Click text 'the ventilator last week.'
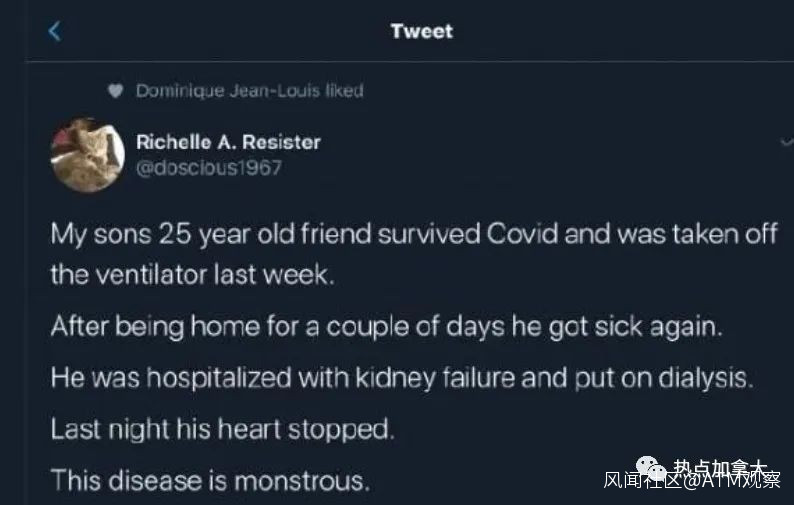 click(x=191, y=275)
